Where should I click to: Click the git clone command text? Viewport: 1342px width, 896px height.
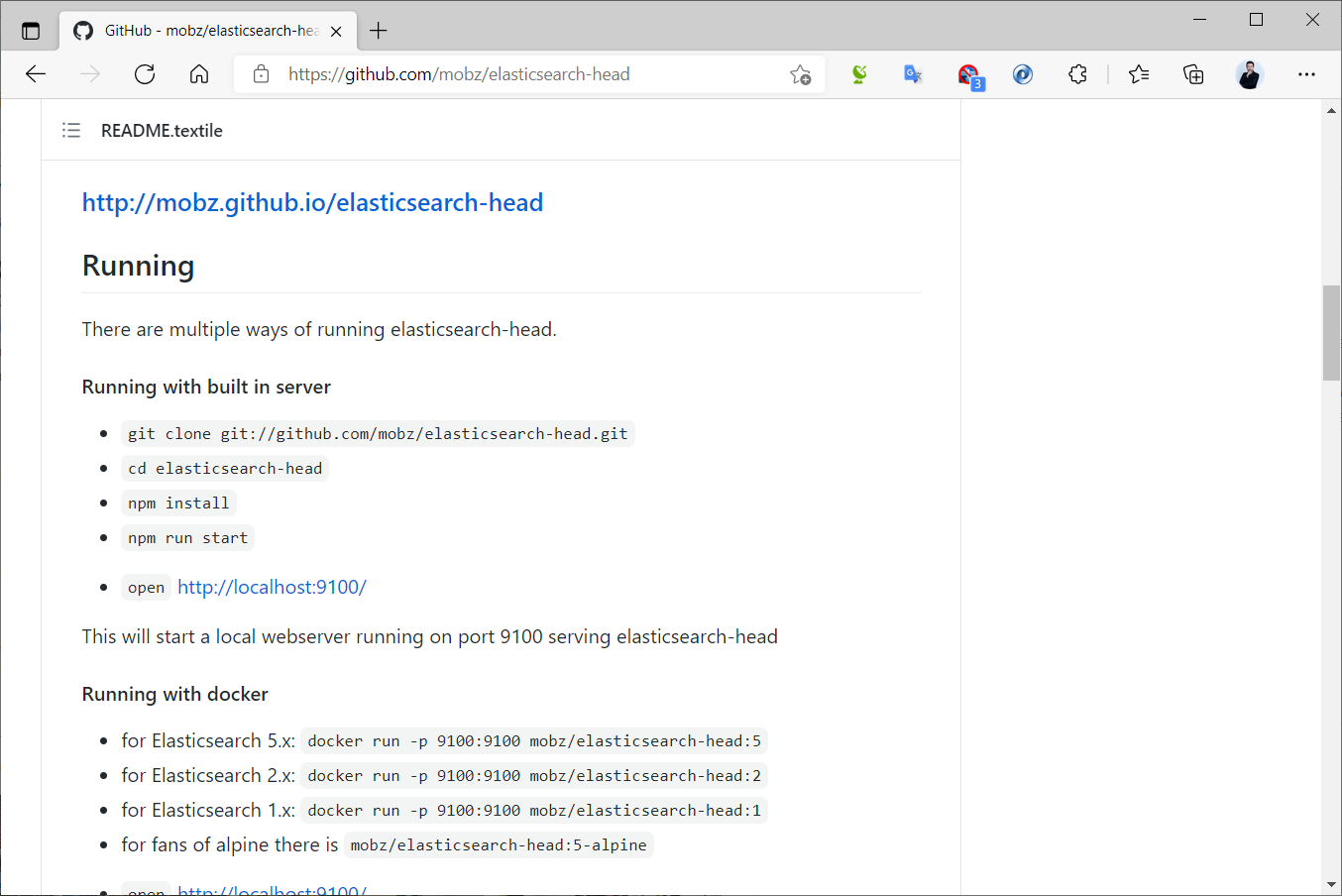(x=378, y=434)
